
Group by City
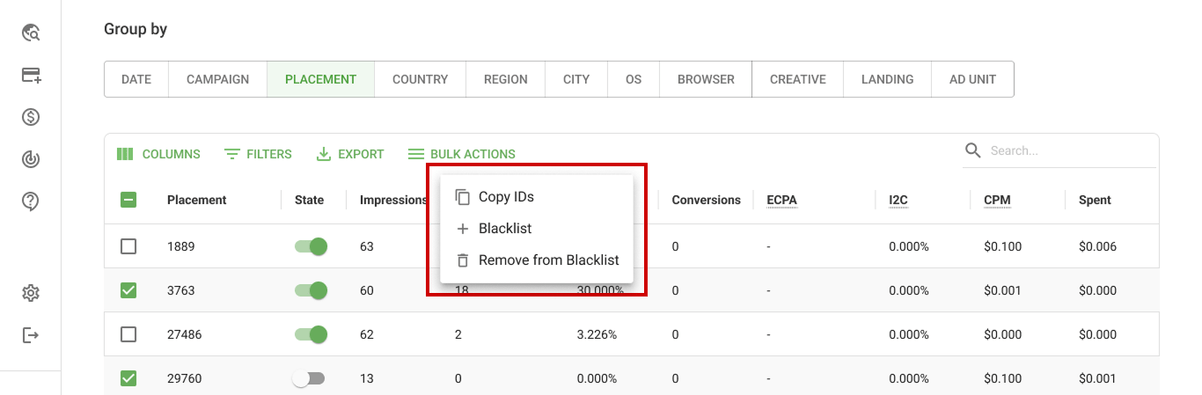coord(576,79)
